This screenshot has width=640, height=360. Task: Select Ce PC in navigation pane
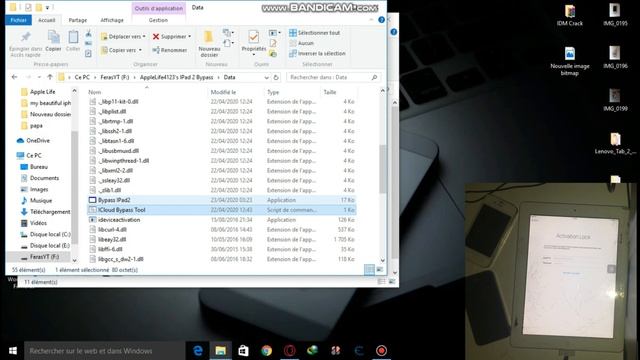click(x=29, y=156)
